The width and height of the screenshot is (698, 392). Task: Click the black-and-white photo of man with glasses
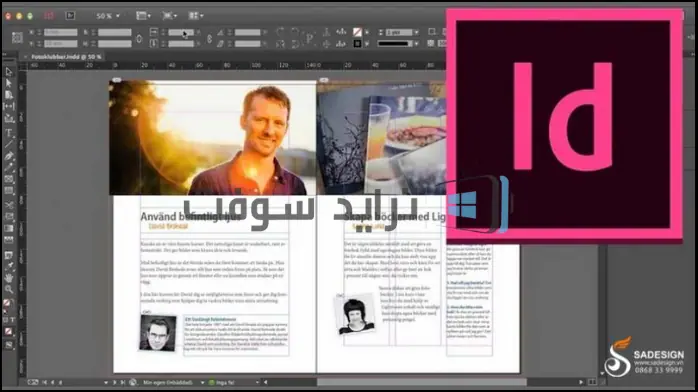point(158,333)
